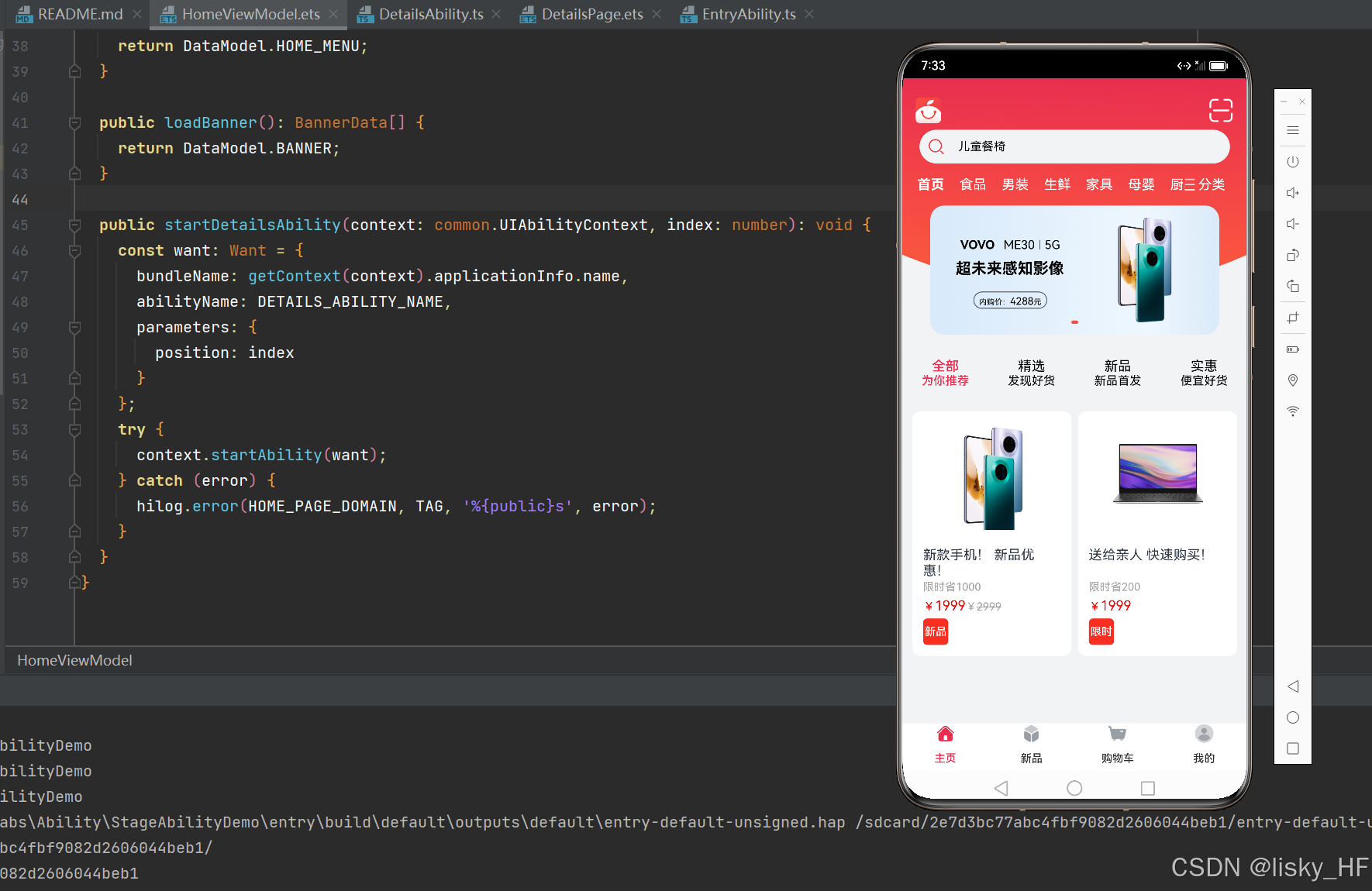Screen dimensions: 1372x891
Task: Tap the 新品 新品首发 filter
Action: pyautogui.click(x=1117, y=373)
